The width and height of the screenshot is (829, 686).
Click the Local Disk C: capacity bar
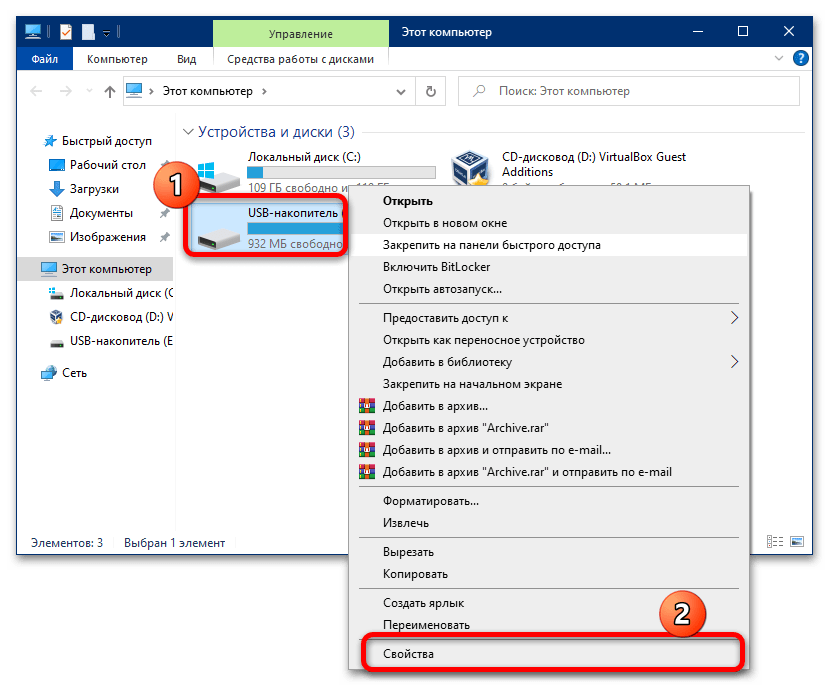[x=341, y=172]
